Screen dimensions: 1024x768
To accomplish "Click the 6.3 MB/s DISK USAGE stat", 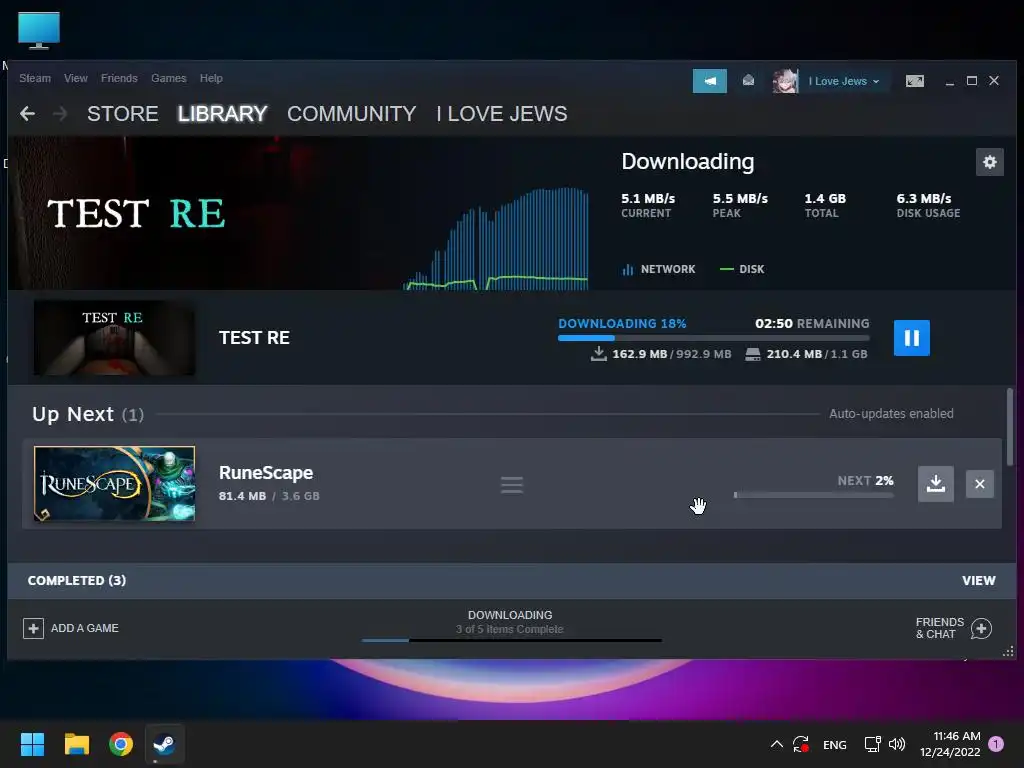I will click(x=928, y=205).
